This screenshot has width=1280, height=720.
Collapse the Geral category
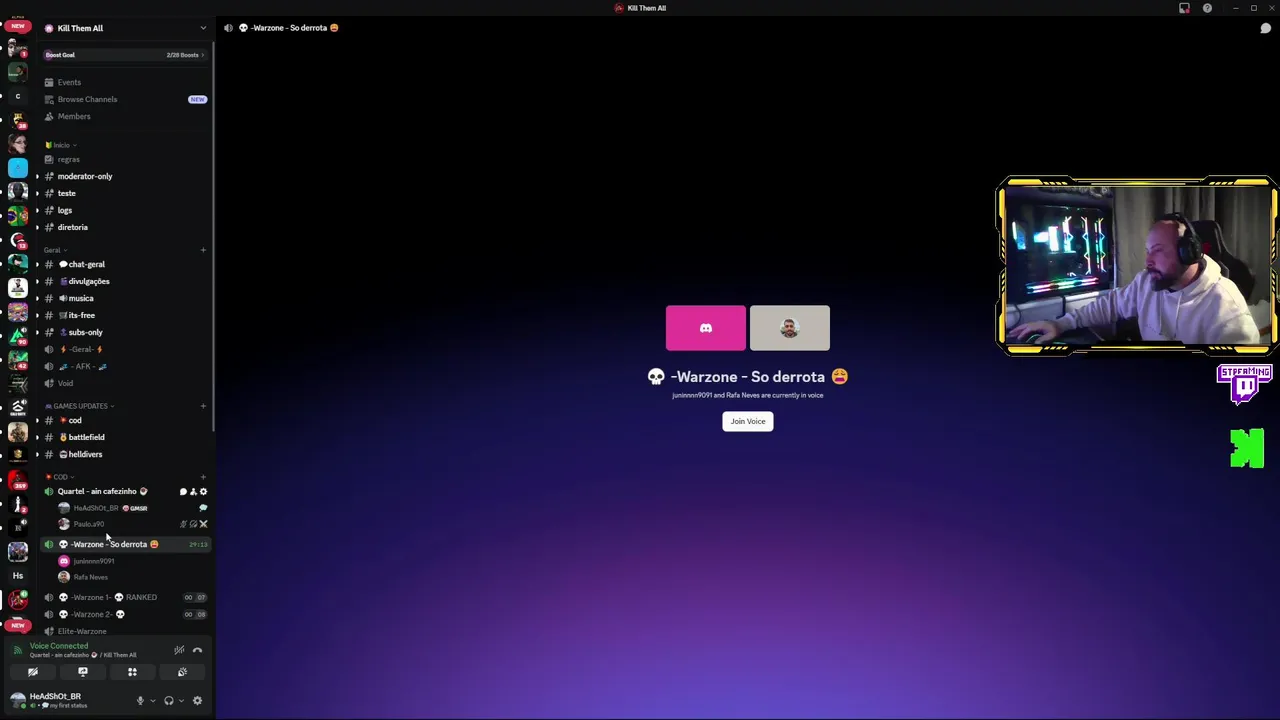click(x=55, y=250)
